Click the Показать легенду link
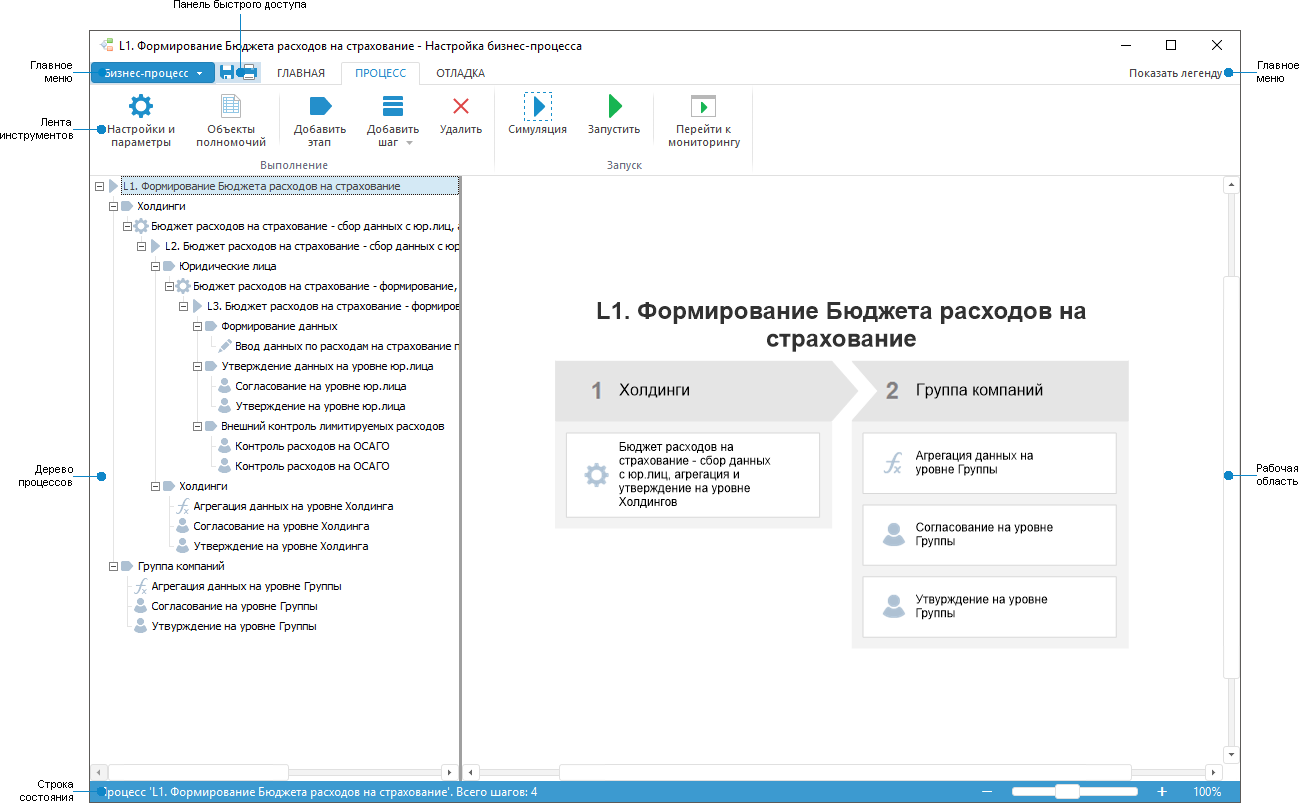Viewport: 1299px width, 803px height. (1176, 72)
